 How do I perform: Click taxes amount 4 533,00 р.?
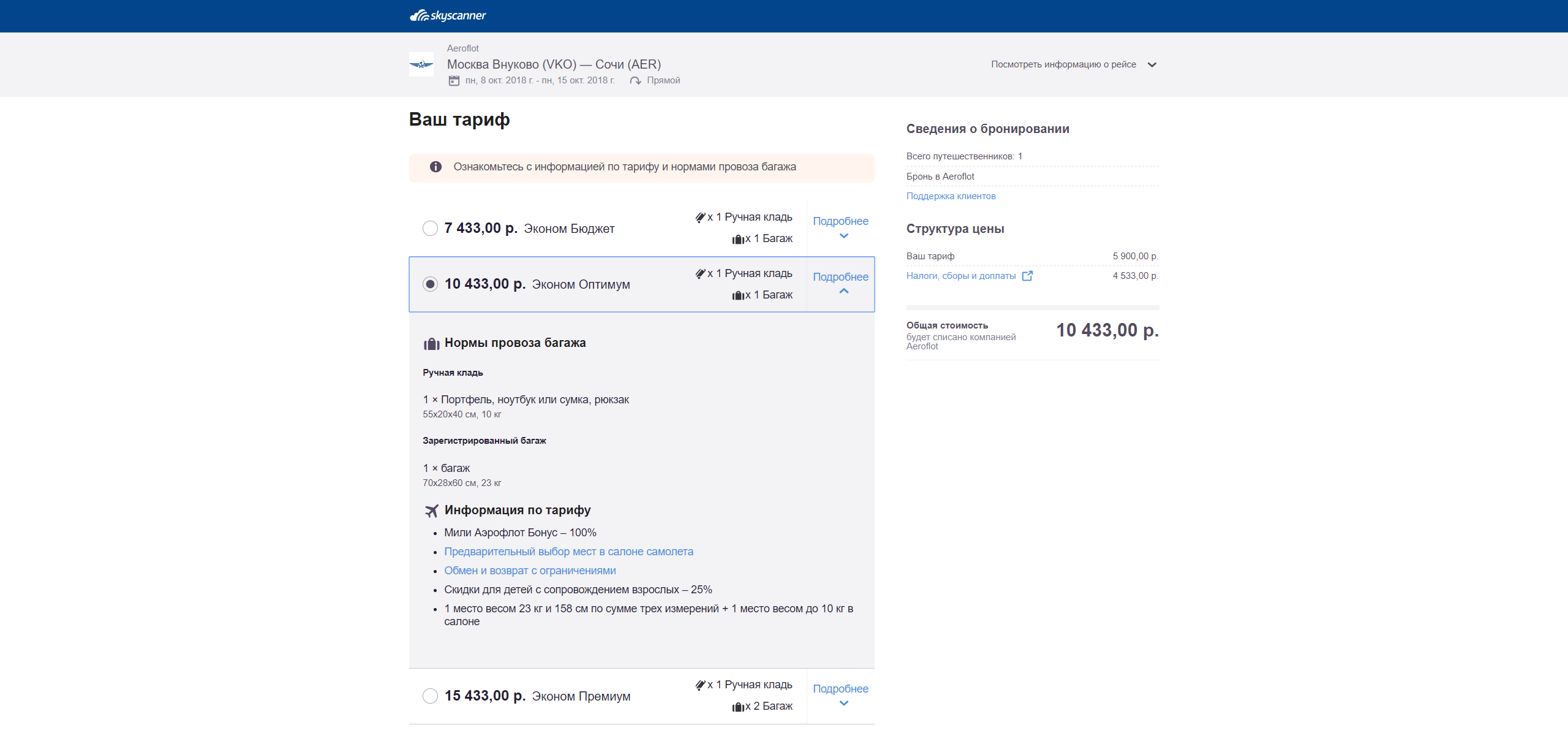tap(1136, 276)
